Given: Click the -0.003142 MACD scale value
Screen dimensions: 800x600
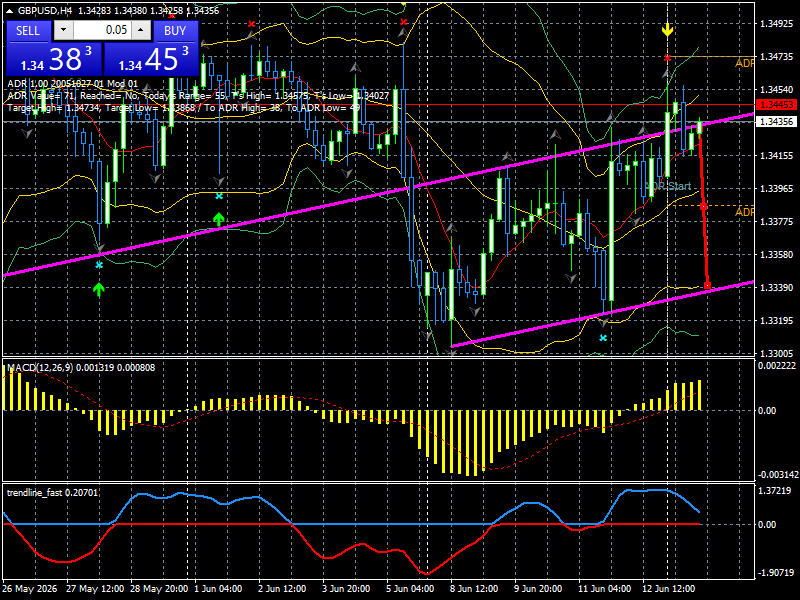Looking at the screenshot, I should coord(778,474).
